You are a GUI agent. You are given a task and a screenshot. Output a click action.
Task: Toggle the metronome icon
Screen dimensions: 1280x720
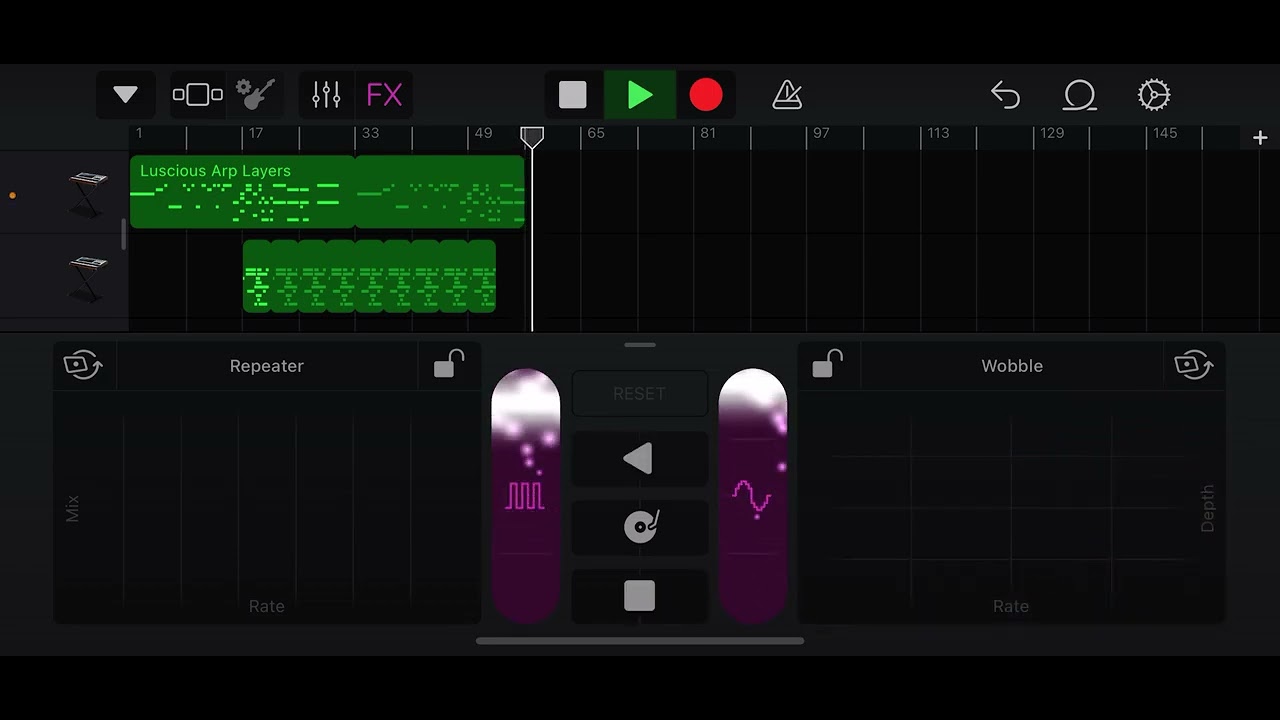pos(787,95)
